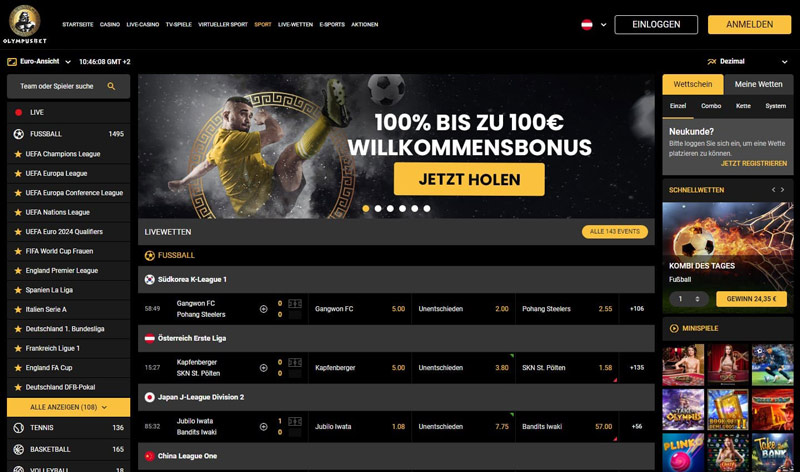Open the Austrian flag language dropdown

click(594, 24)
